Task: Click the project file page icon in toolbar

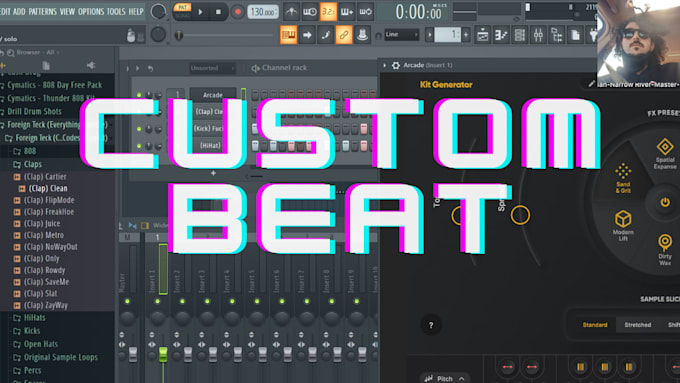Action: tap(575, 35)
